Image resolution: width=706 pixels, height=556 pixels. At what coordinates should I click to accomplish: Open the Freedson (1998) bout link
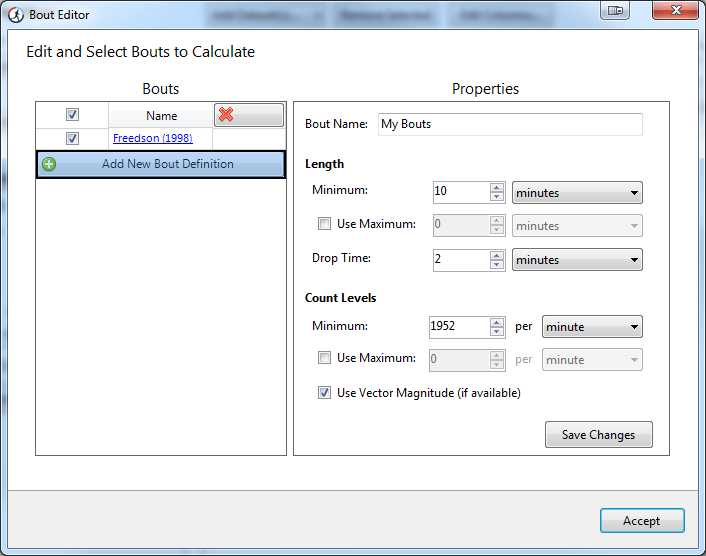coord(152,138)
